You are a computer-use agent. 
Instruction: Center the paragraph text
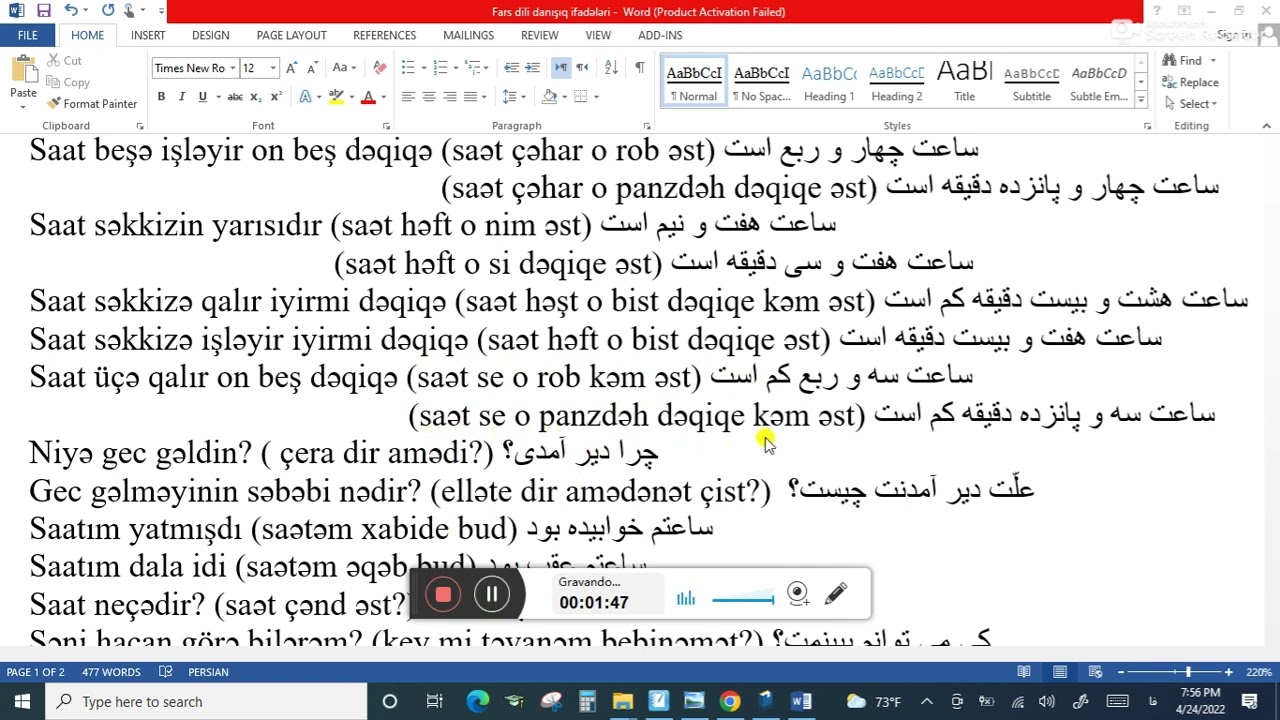[x=429, y=97]
